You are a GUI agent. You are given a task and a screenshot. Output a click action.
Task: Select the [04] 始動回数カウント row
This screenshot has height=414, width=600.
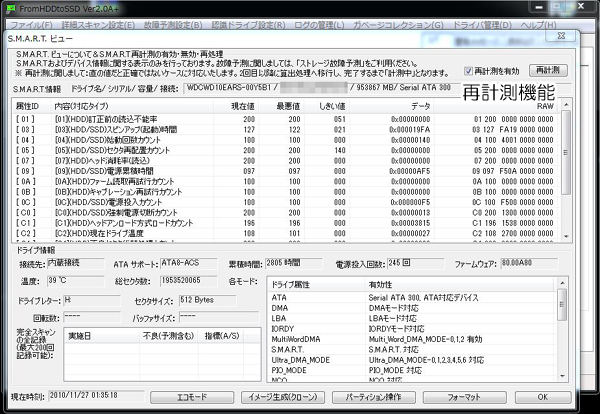click(285, 140)
